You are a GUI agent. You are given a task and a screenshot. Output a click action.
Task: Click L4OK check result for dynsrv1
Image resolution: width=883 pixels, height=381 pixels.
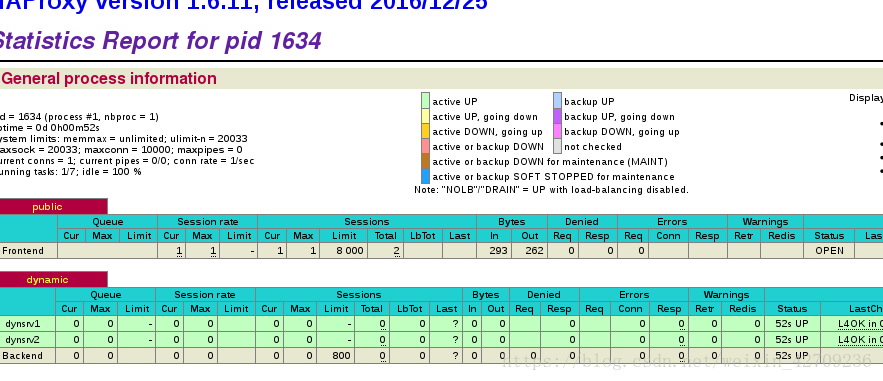860,324
